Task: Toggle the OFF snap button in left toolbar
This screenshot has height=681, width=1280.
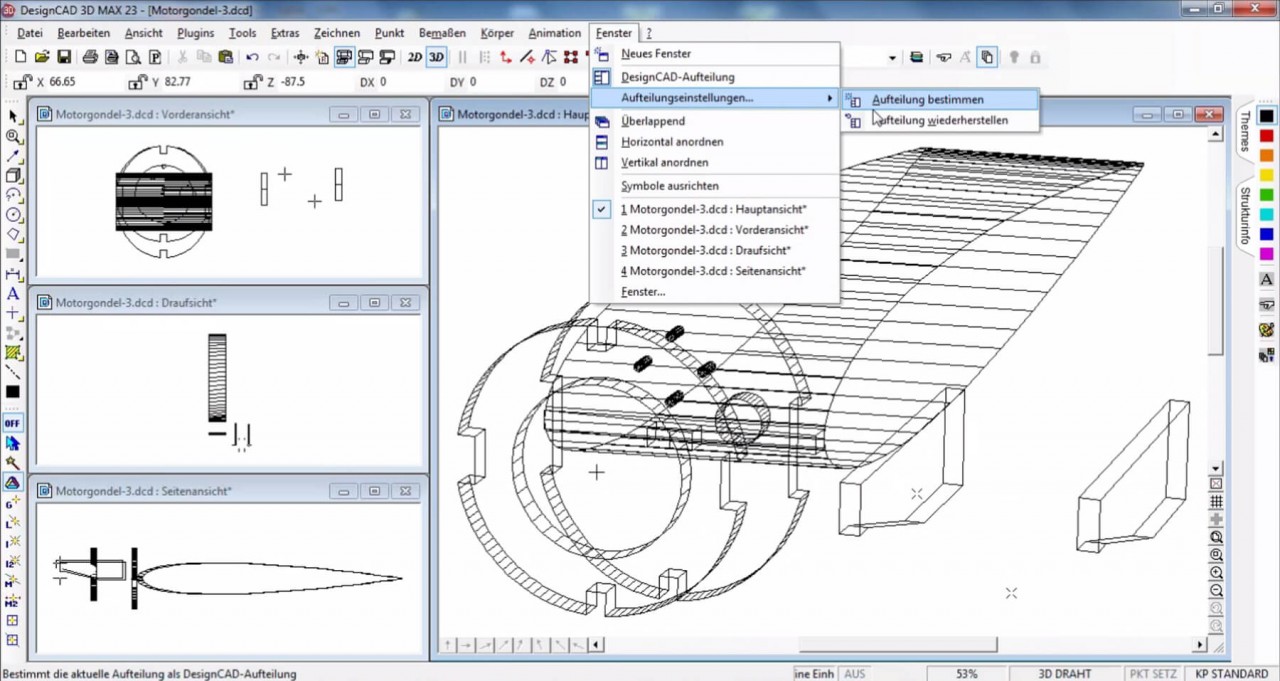Action: (x=12, y=423)
